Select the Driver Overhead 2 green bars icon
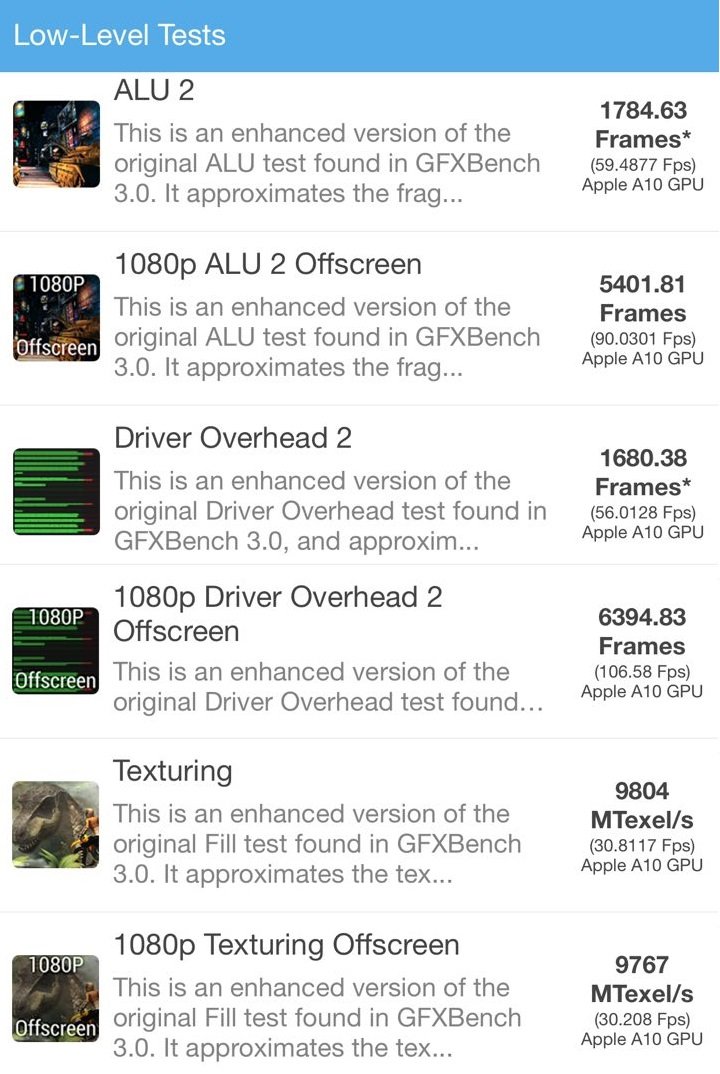 [56, 492]
